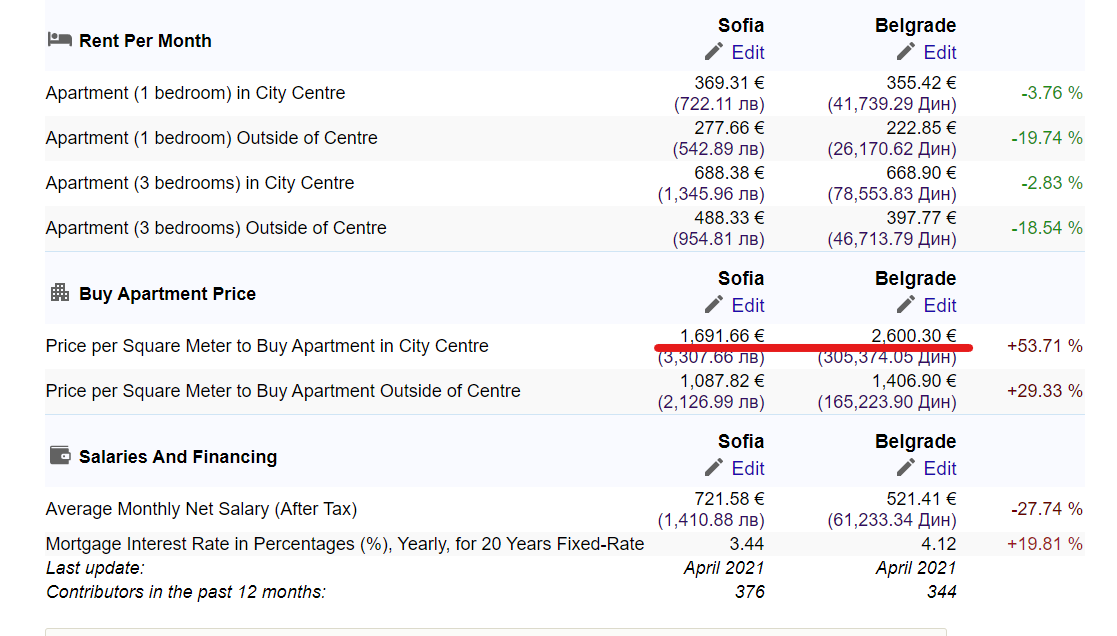Open the Sofia Edit link in Buy Apartment Price
Screen dimensions: 1117x636
pyautogui.click(x=747, y=306)
